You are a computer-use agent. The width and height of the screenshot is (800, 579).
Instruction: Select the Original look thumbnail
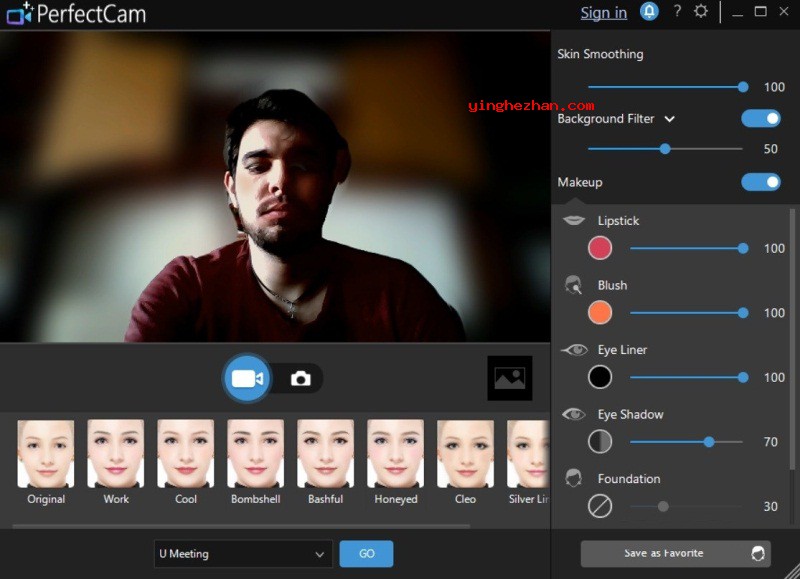(x=46, y=454)
